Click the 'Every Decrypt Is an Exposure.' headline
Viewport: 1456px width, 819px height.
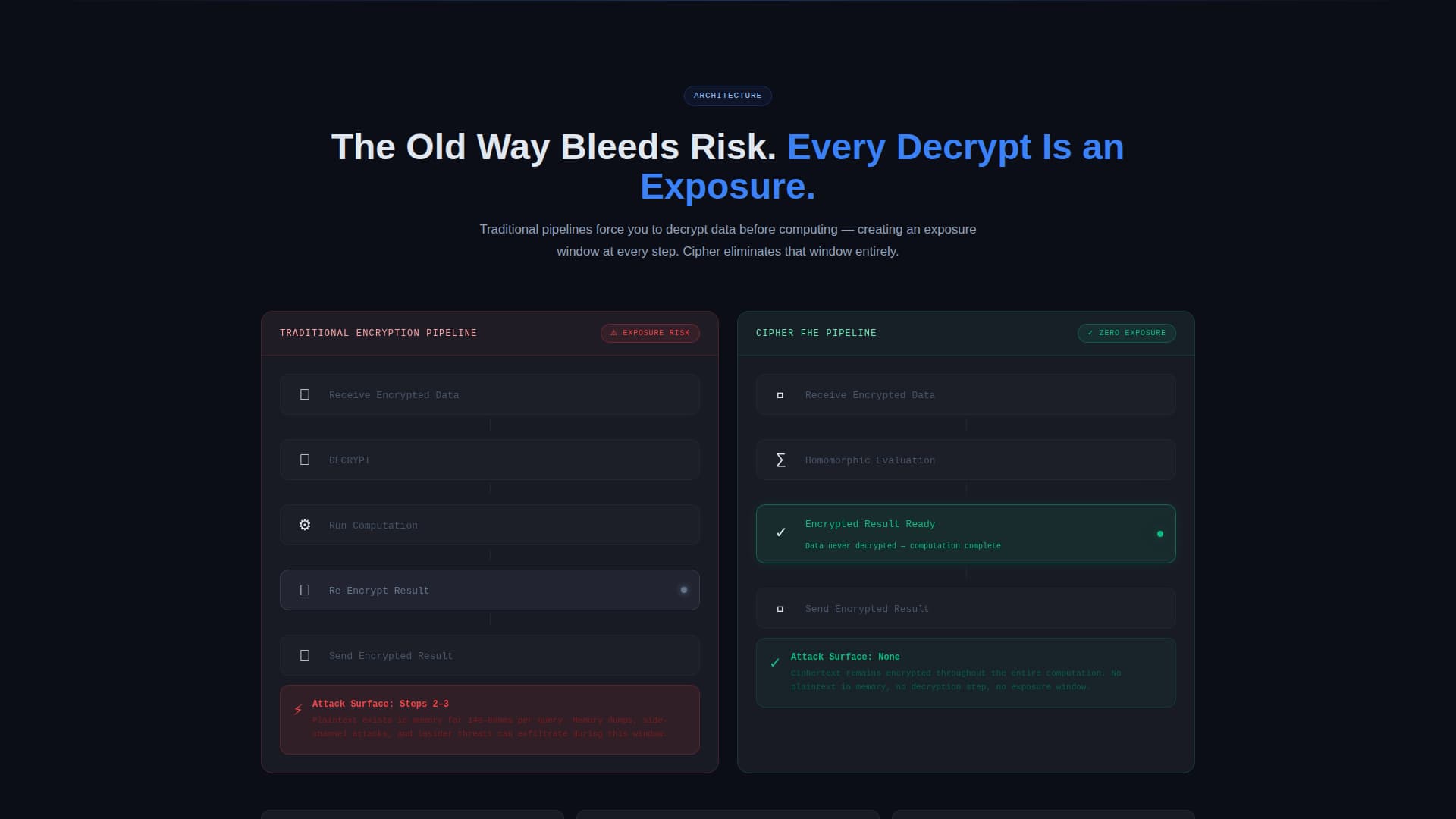[x=882, y=167]
